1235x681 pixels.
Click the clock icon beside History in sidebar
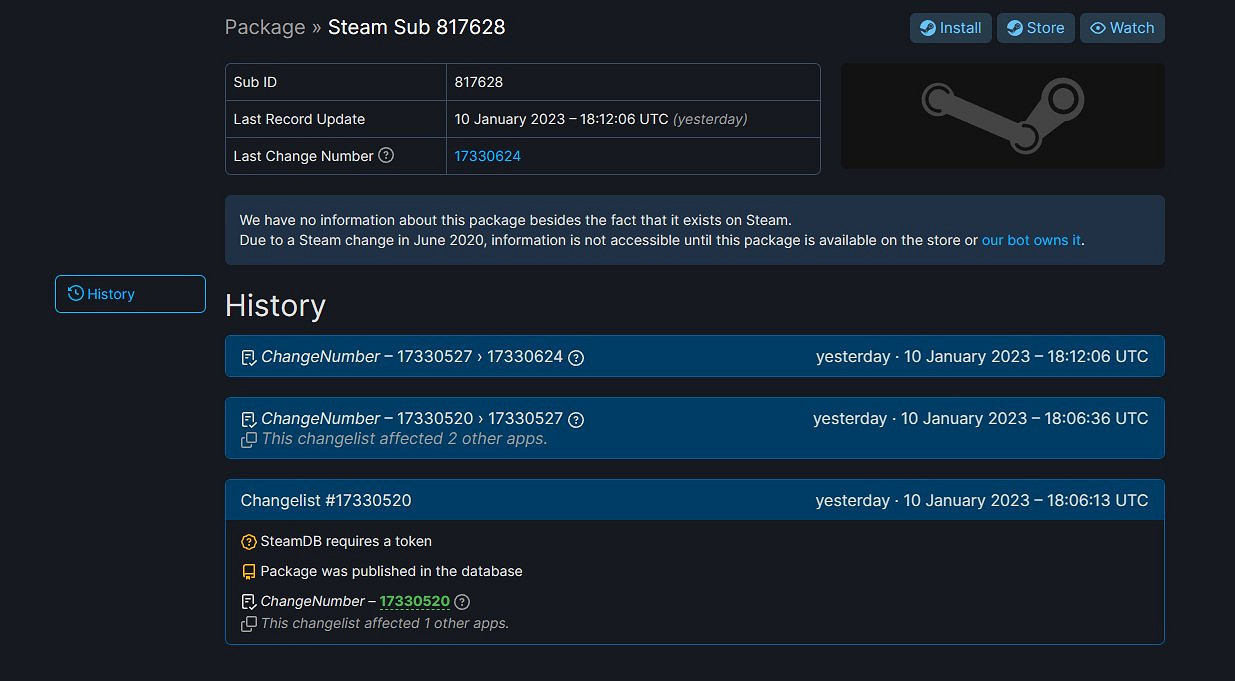74,293
